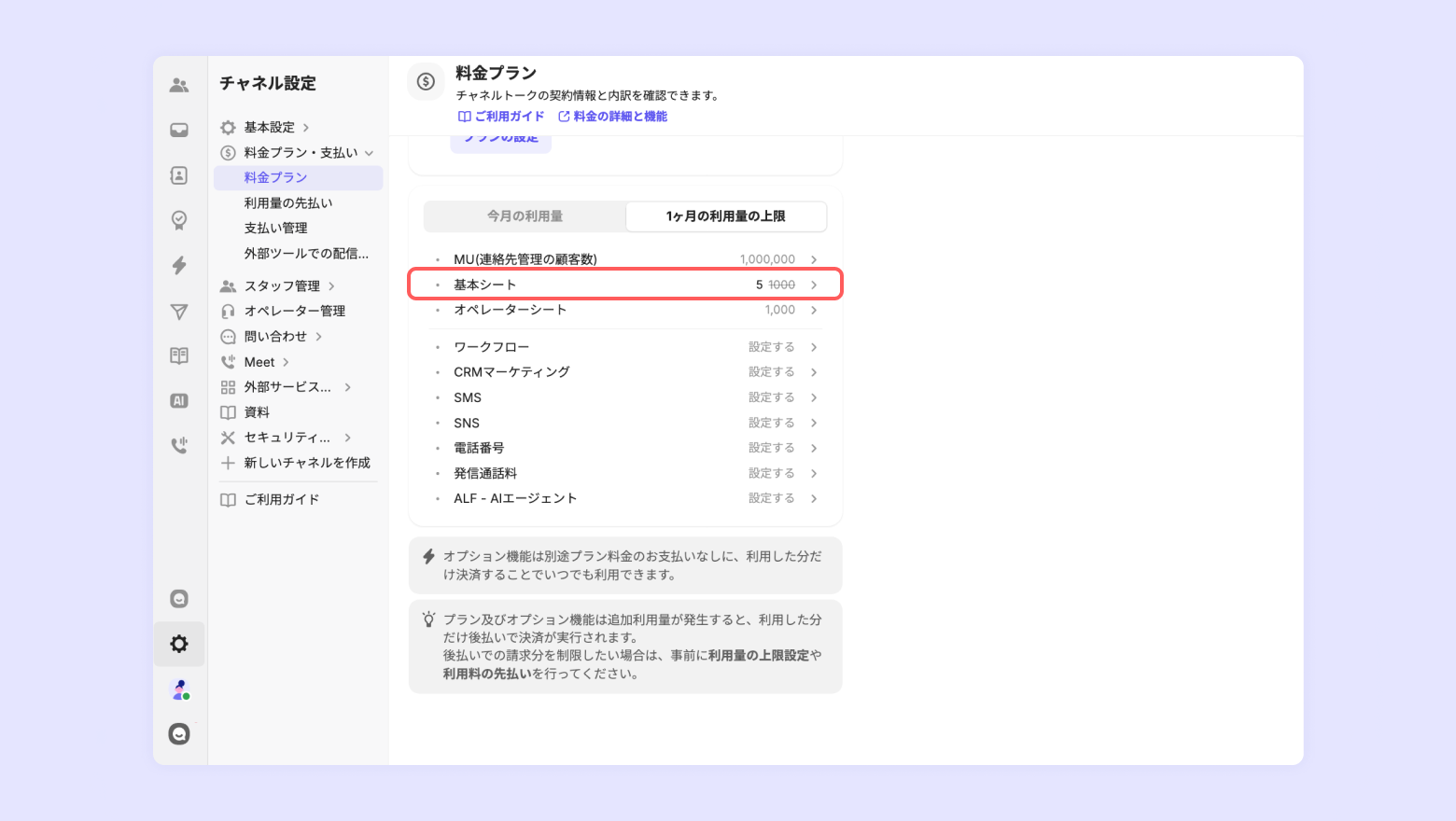Viewport: 1456px width, 821px height.
Task: Switch to 今月の利用量 tab
Action: [x=525, y=216]
